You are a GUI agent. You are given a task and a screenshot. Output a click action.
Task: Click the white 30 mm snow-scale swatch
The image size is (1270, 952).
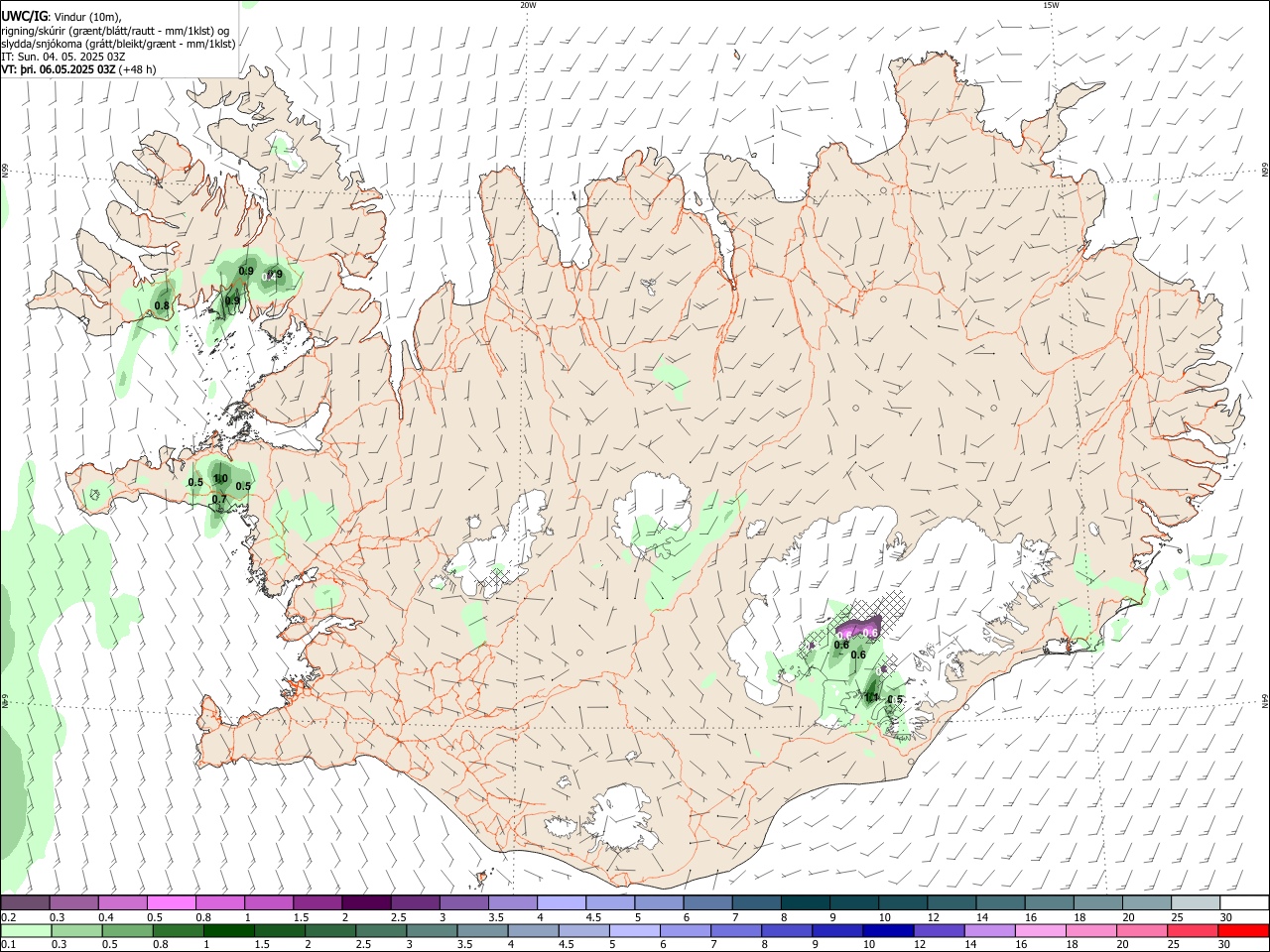1244,902
